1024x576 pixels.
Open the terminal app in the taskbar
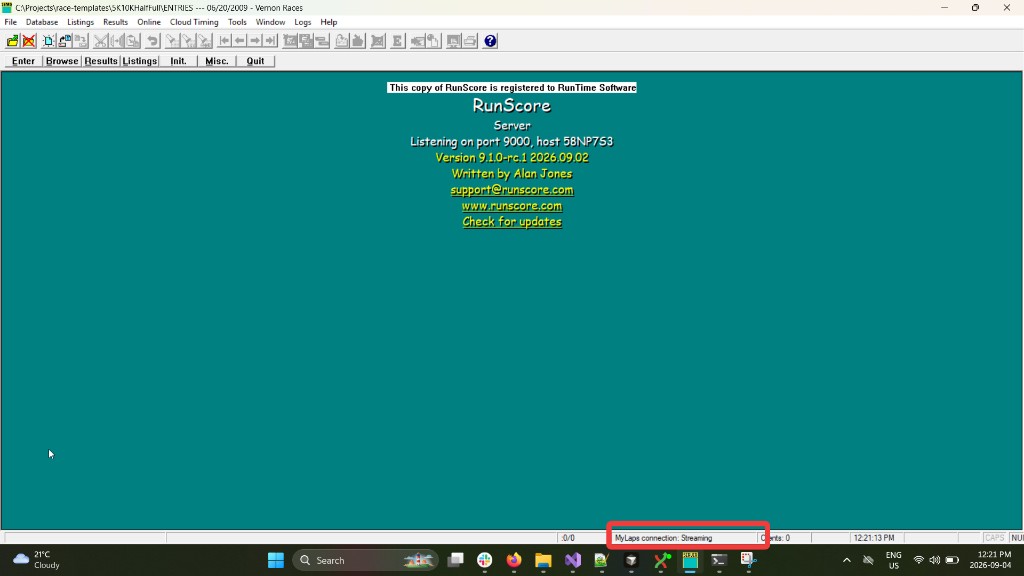(x=719, y=560)
